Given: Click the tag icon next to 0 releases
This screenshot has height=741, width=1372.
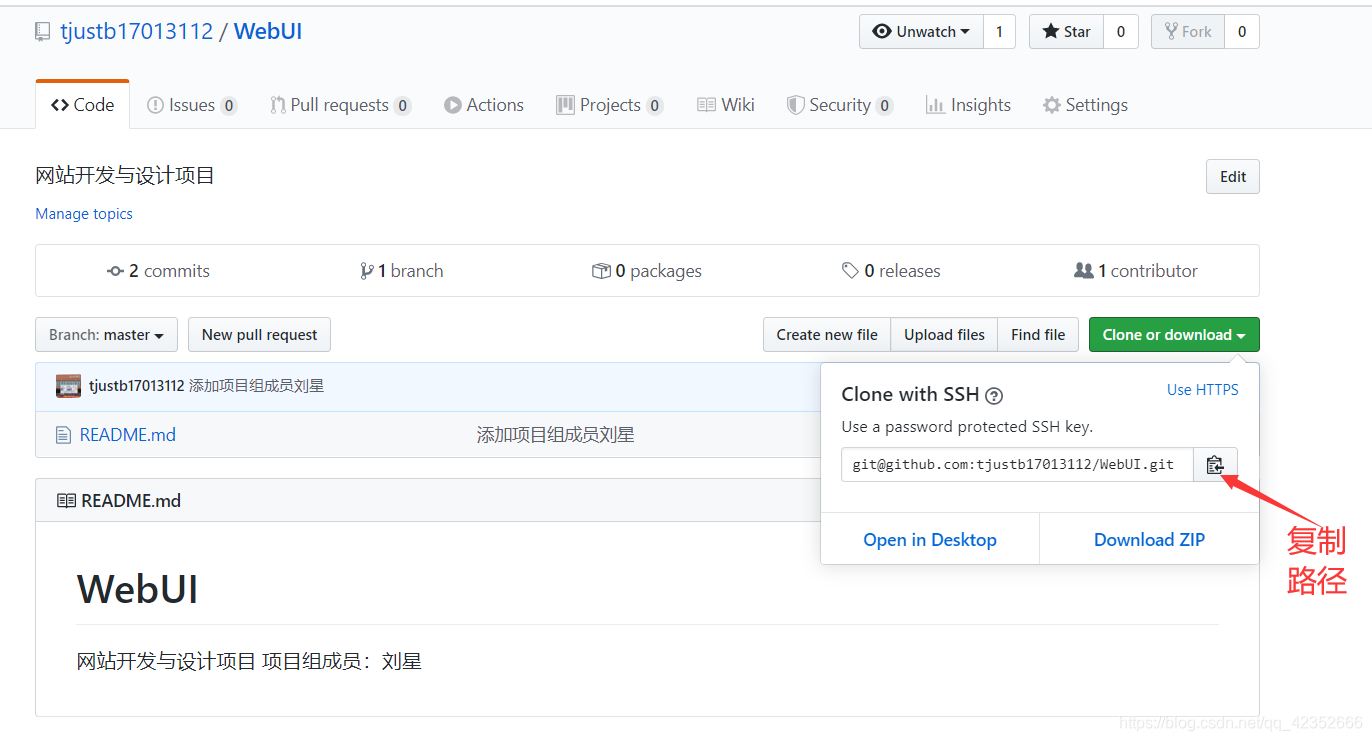Looking at the screenshot, I should coord(850,271).
